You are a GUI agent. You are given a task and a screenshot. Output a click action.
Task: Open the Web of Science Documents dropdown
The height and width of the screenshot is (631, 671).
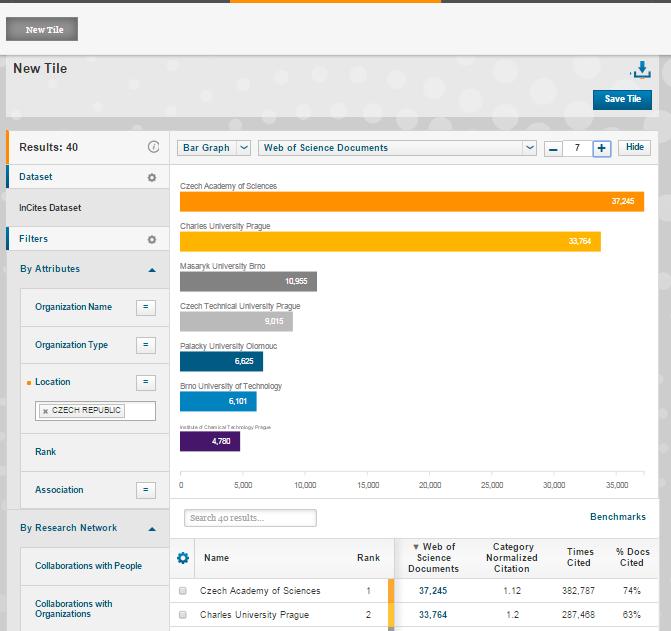pyautogui.click(x=397, y=148)
